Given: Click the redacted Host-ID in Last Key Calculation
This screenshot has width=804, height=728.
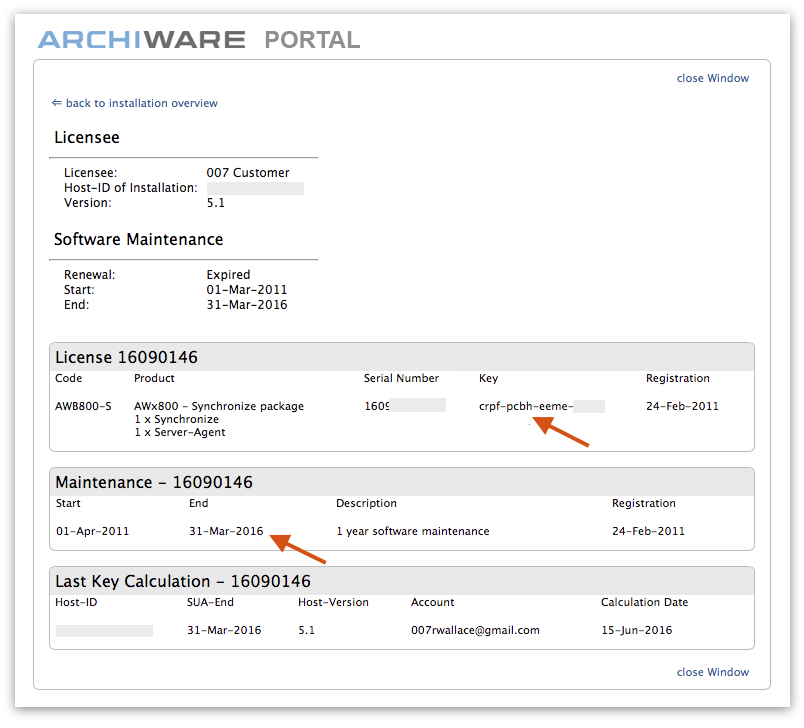Looking at the screenshot, I should (104, 630).
